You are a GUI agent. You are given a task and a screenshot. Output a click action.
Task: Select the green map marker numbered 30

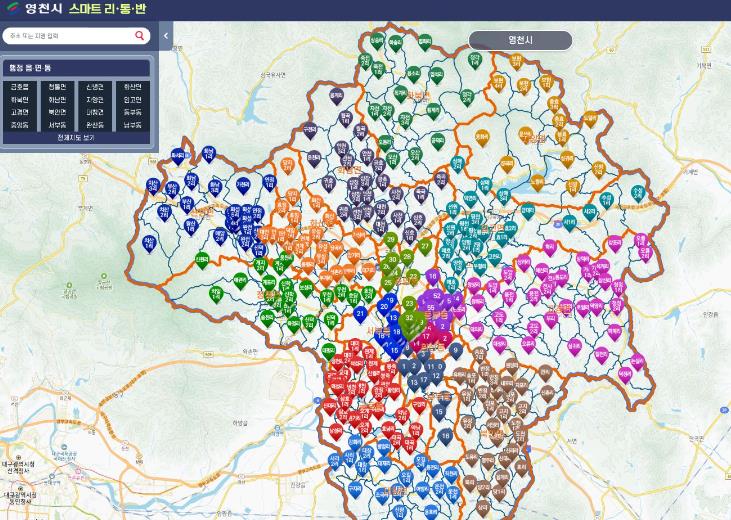tap(392, 259)
